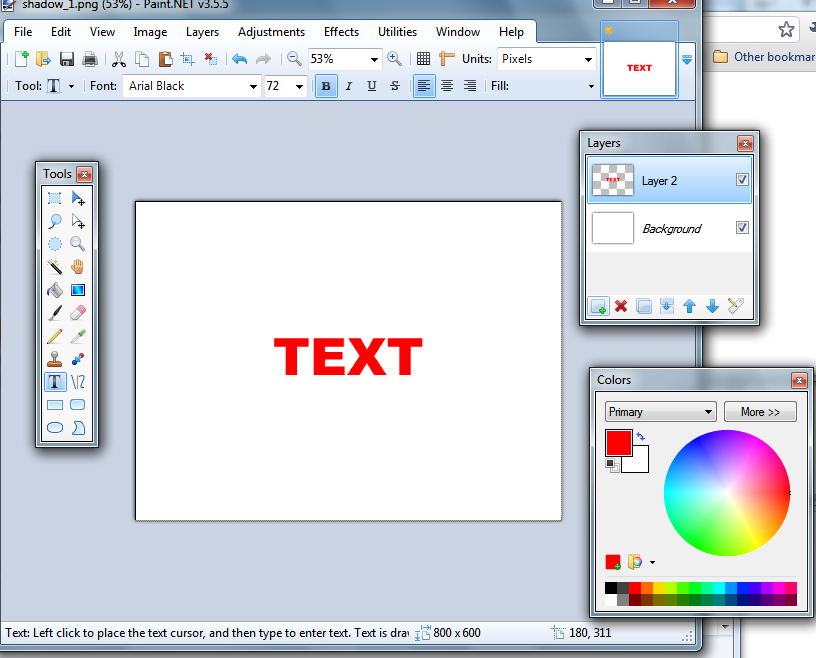Disable bold text formatting
816x658 pixels.
coord(324,87)
